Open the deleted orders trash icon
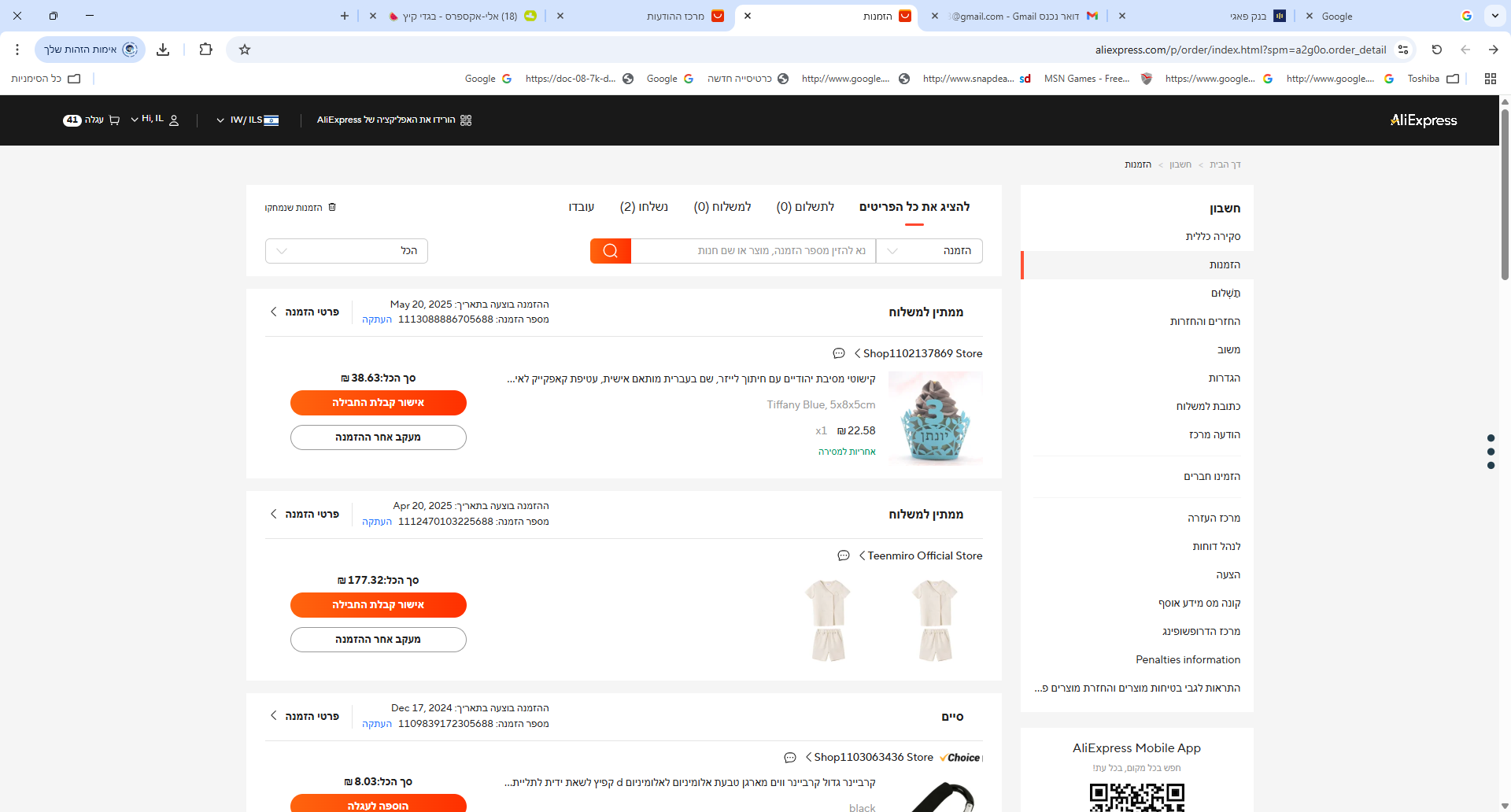 click(x=332, y=207)
